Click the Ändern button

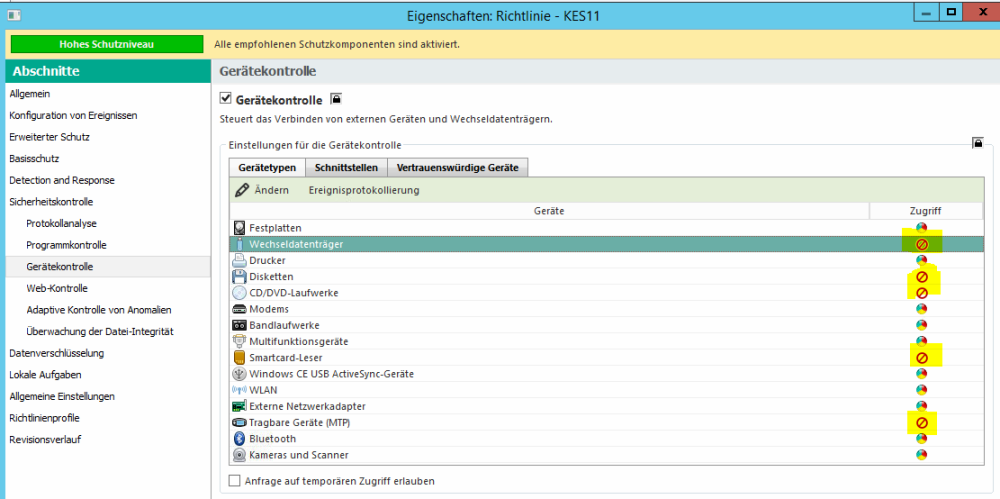click(x=262, y=190)
